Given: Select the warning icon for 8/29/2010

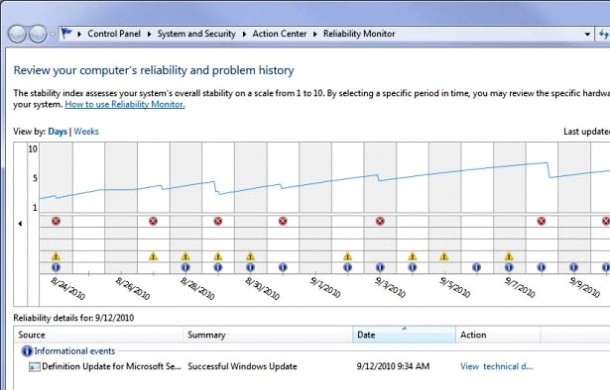Looking at the screenshot, I should [218, 256].
